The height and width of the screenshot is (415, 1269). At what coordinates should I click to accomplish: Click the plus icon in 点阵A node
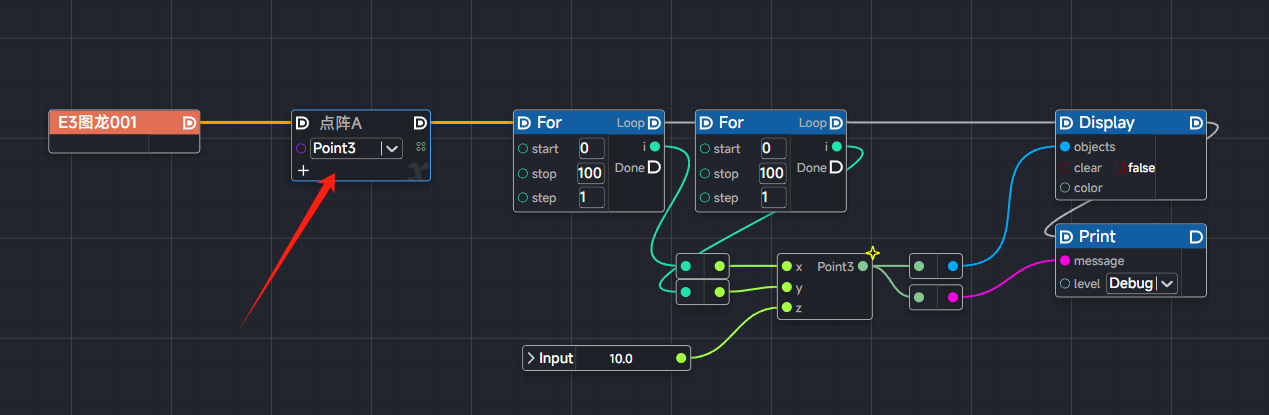coord(303,171)
